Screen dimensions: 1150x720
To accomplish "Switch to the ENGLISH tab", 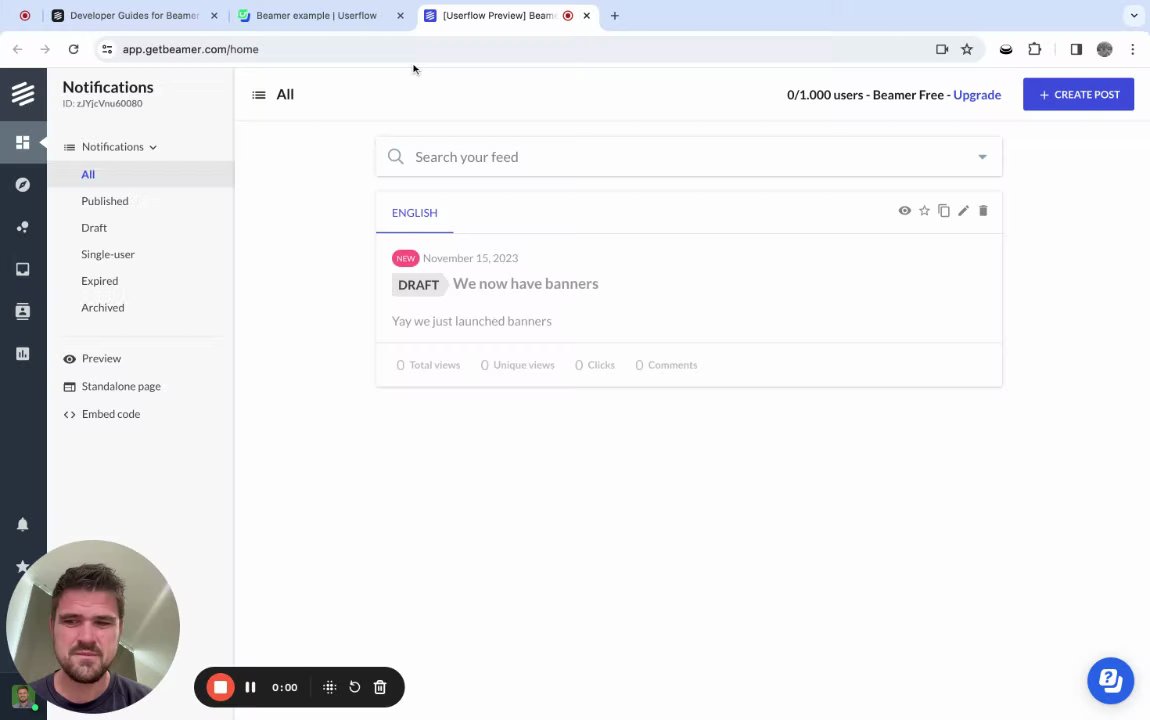I will coord(414,213).
